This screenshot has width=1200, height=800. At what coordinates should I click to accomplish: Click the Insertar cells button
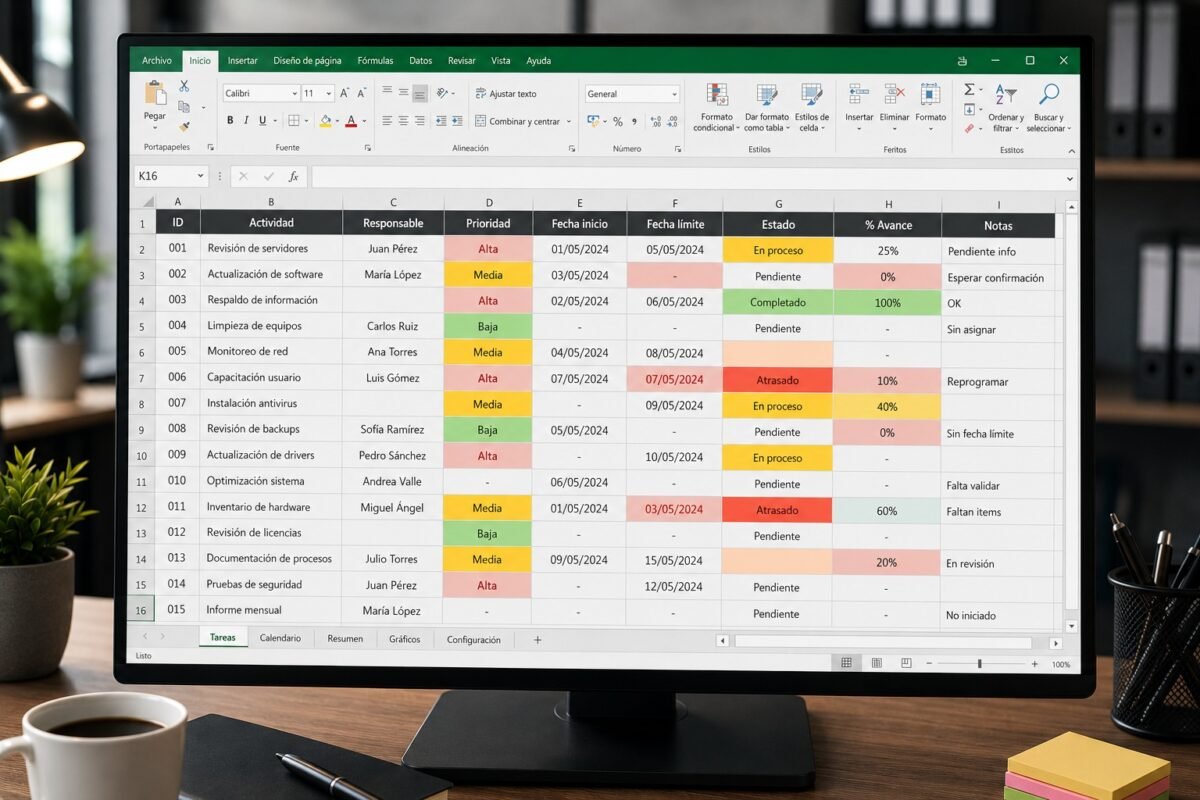859,108
